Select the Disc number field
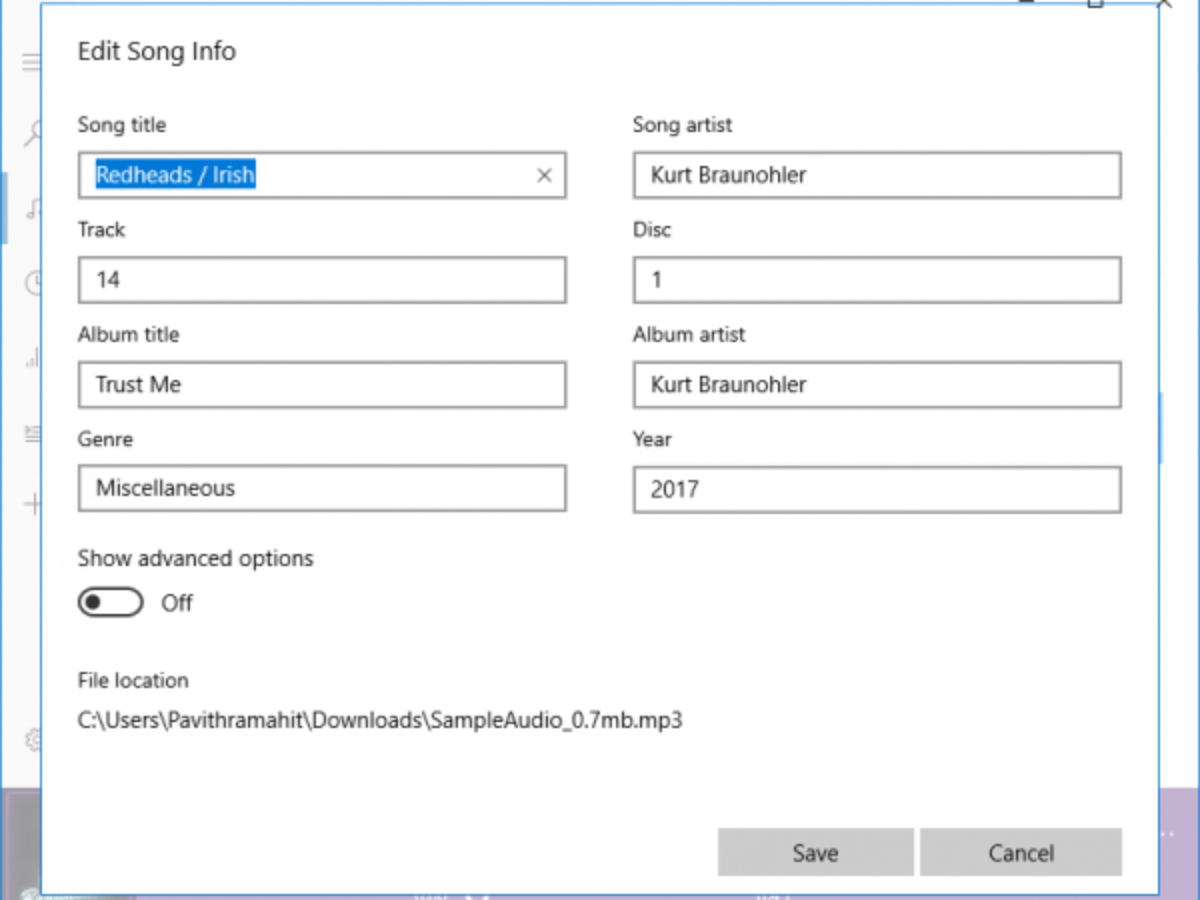This screenshot has width=1200, height=900. (876, 280)
